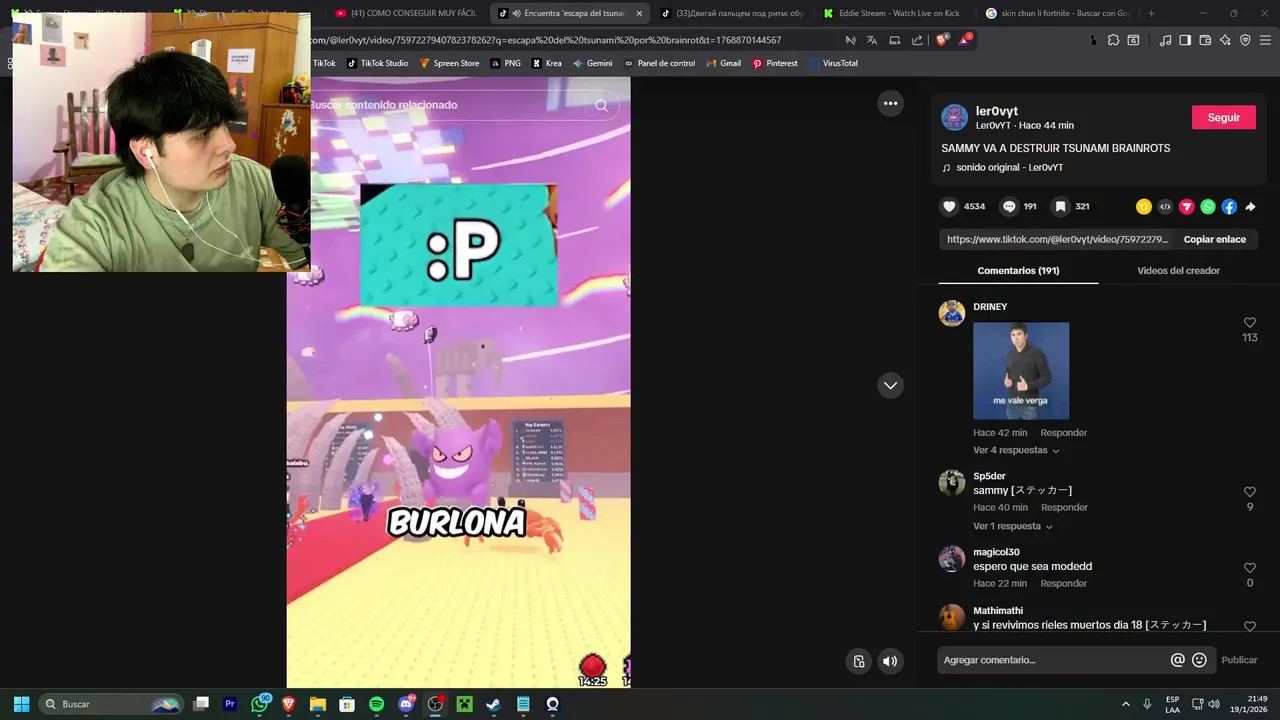Get the embed code via the </> icon
The height and width of the screenshot is (720, 1280).
pos(1165,207)
